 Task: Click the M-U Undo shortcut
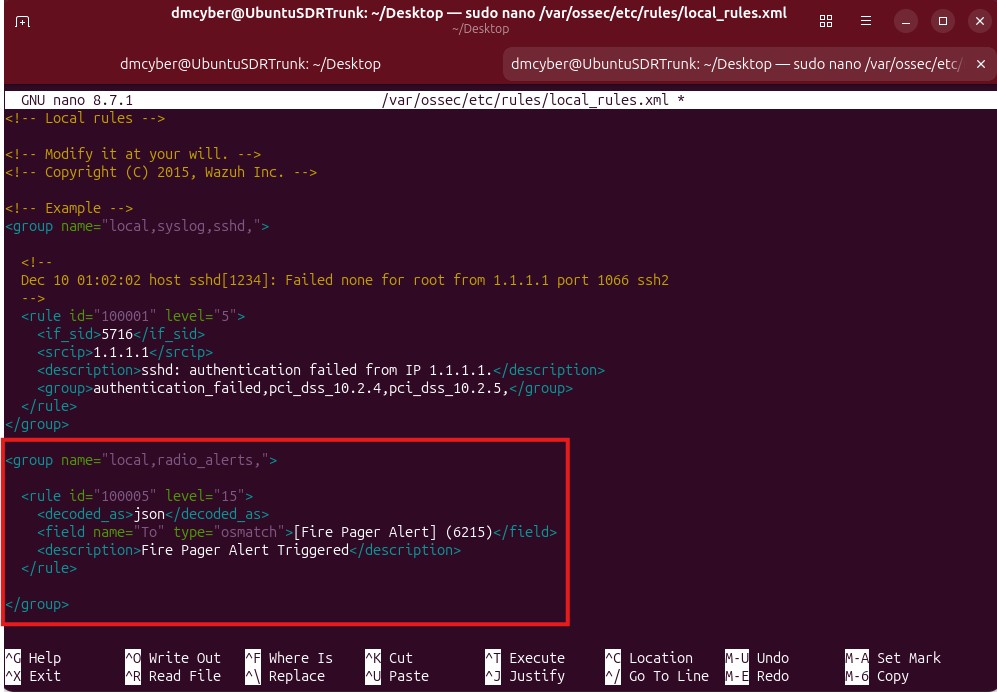(757, 658)
